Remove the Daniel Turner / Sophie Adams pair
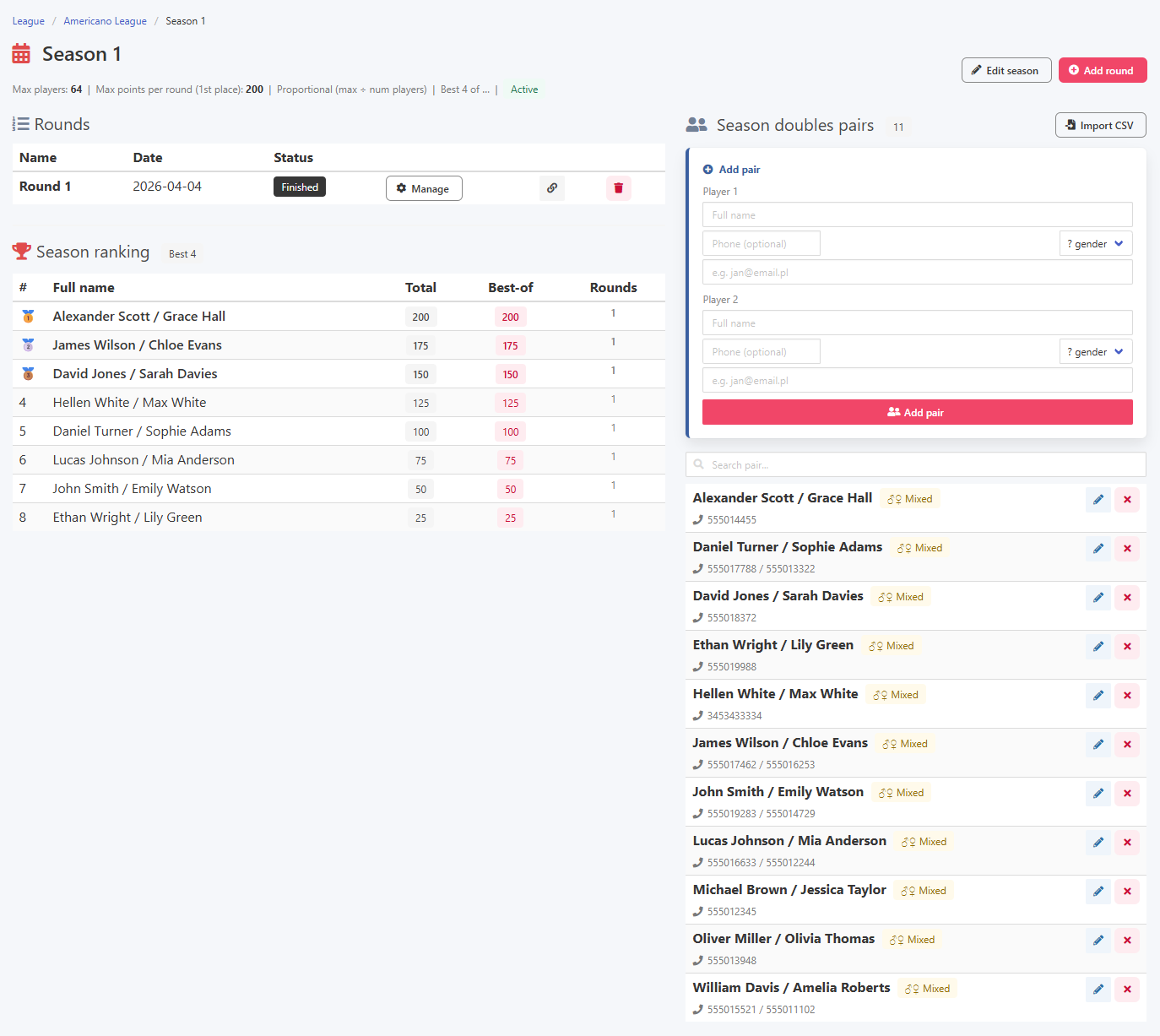Screen dimensions: 1160x1036 tap(1127, 549)
